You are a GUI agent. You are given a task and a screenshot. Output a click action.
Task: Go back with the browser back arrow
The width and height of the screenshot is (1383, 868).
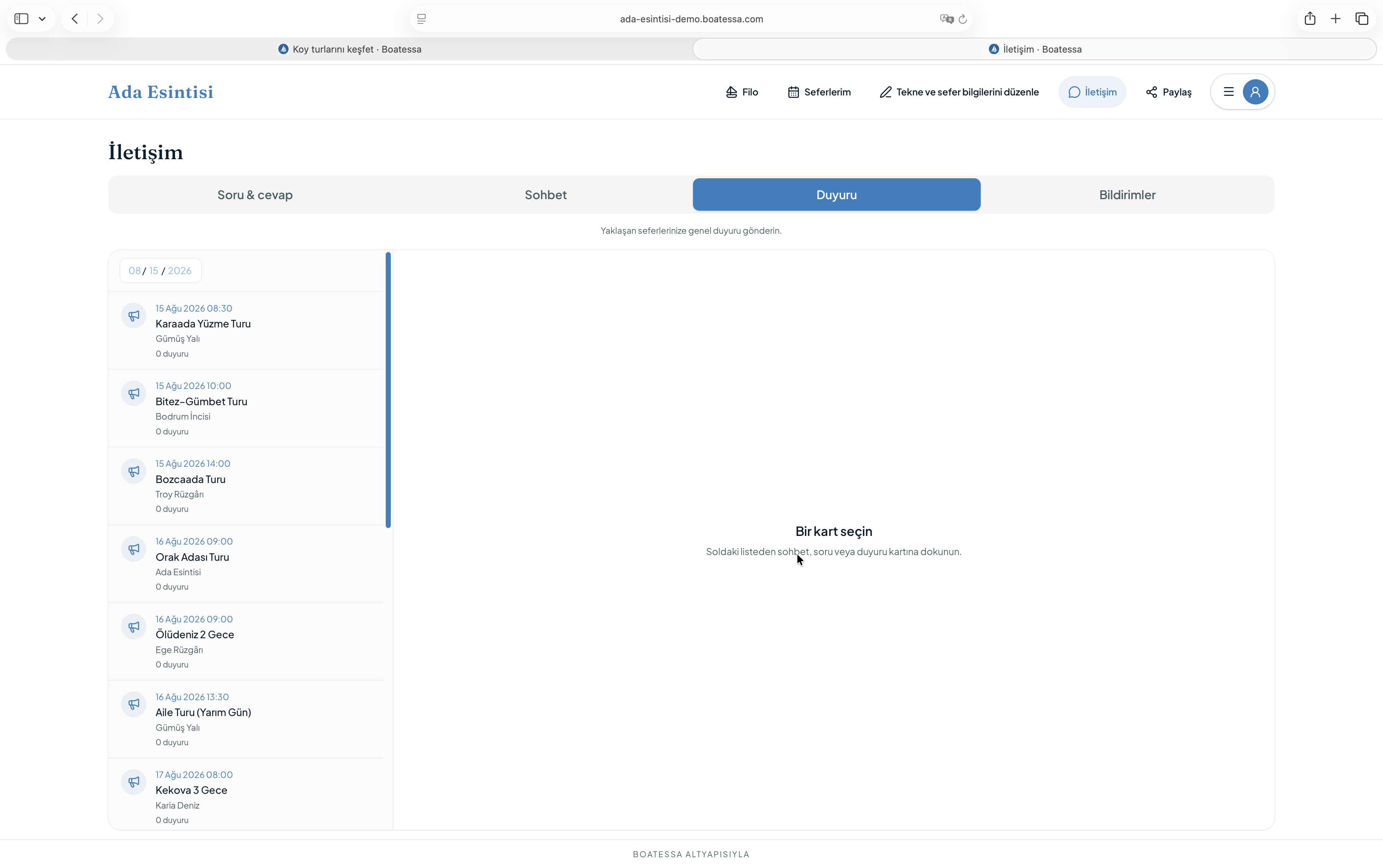tap(75, 19)
